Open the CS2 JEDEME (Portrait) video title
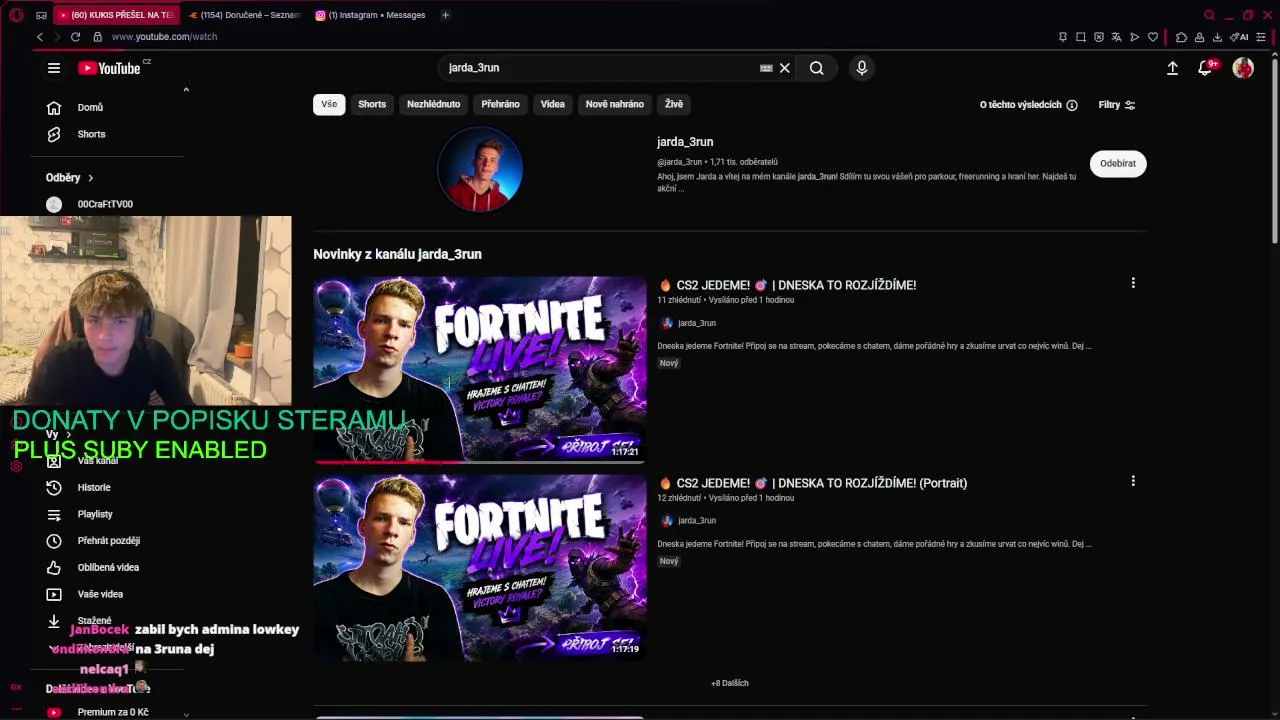Screen dimensions: 1280x720 [813, 483]
